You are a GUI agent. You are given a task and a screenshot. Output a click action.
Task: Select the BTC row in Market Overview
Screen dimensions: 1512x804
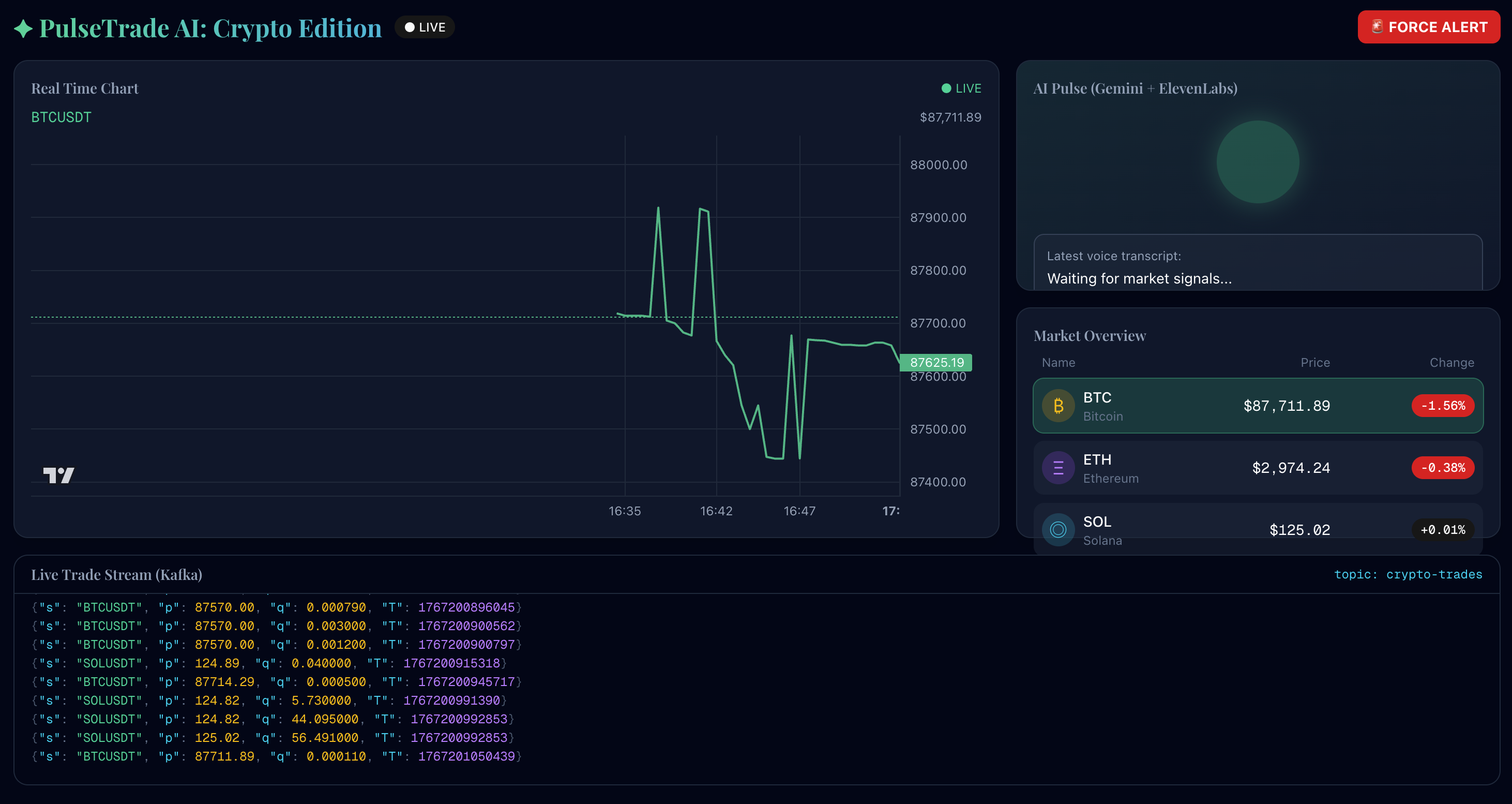click(x=1257, y=406)
